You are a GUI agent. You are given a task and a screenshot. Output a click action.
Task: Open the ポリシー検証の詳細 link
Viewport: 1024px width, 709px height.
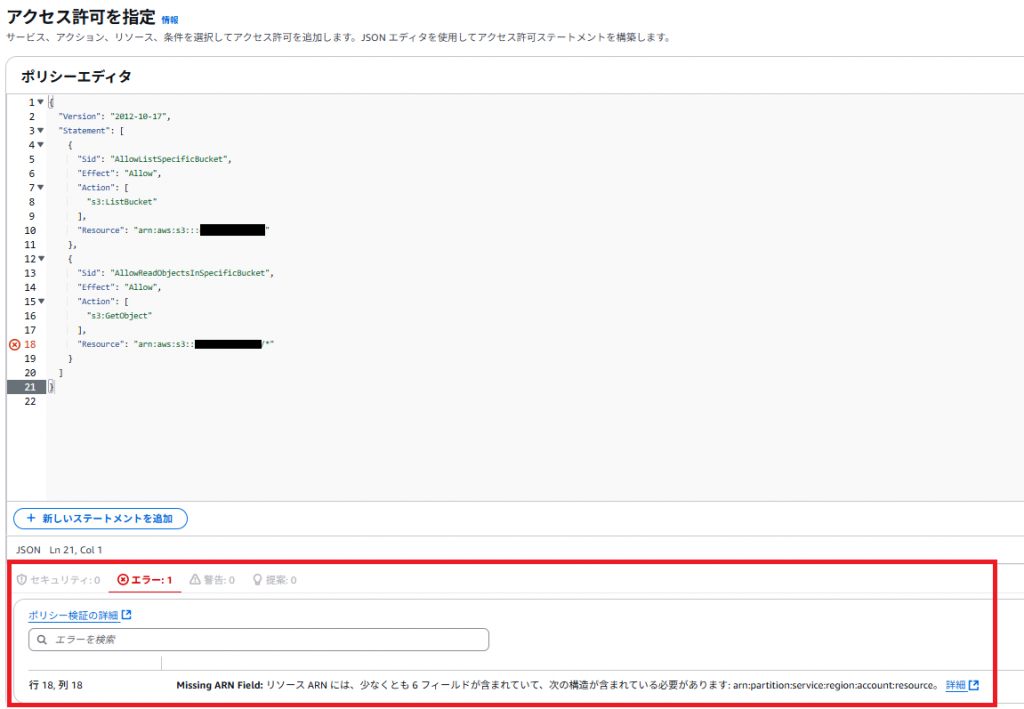click(73, 615)
